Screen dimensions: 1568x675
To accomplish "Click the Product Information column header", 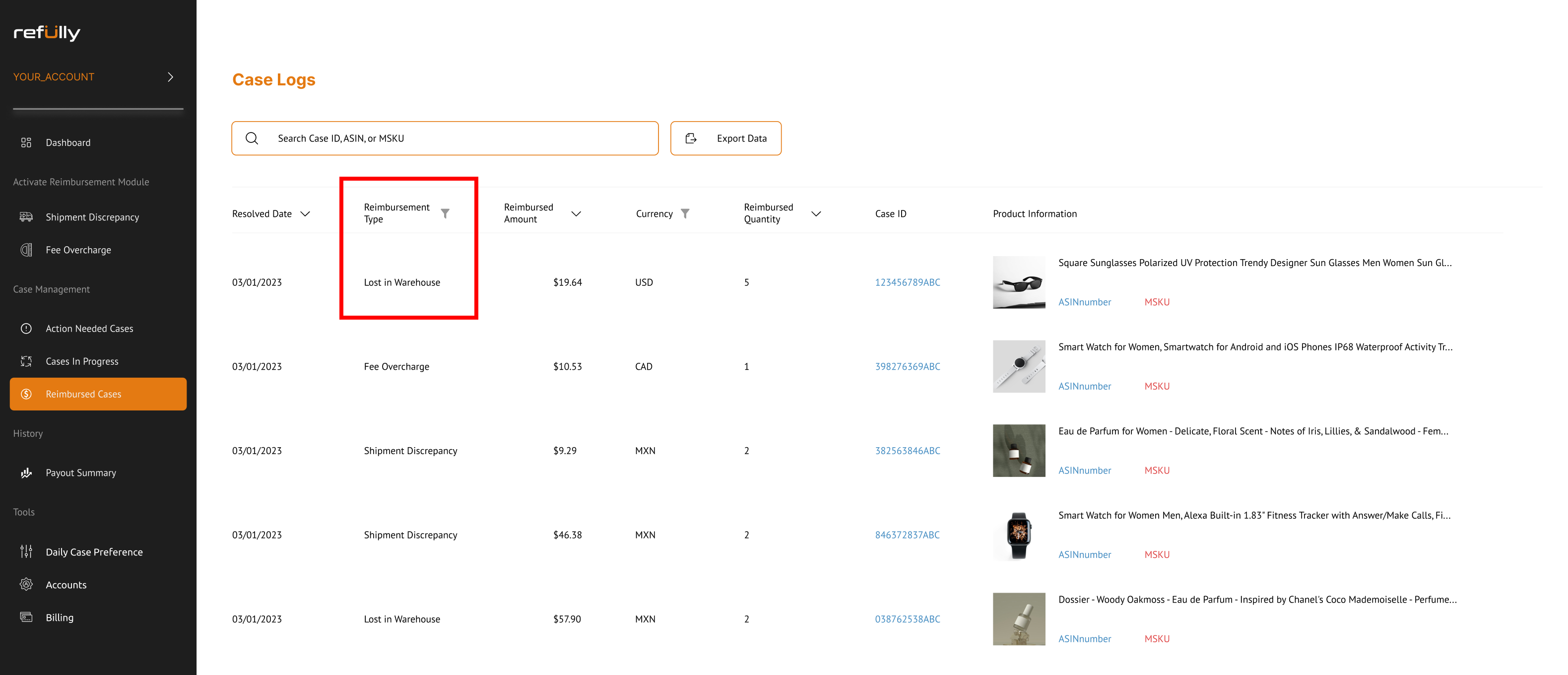I will click(1035, 214).
